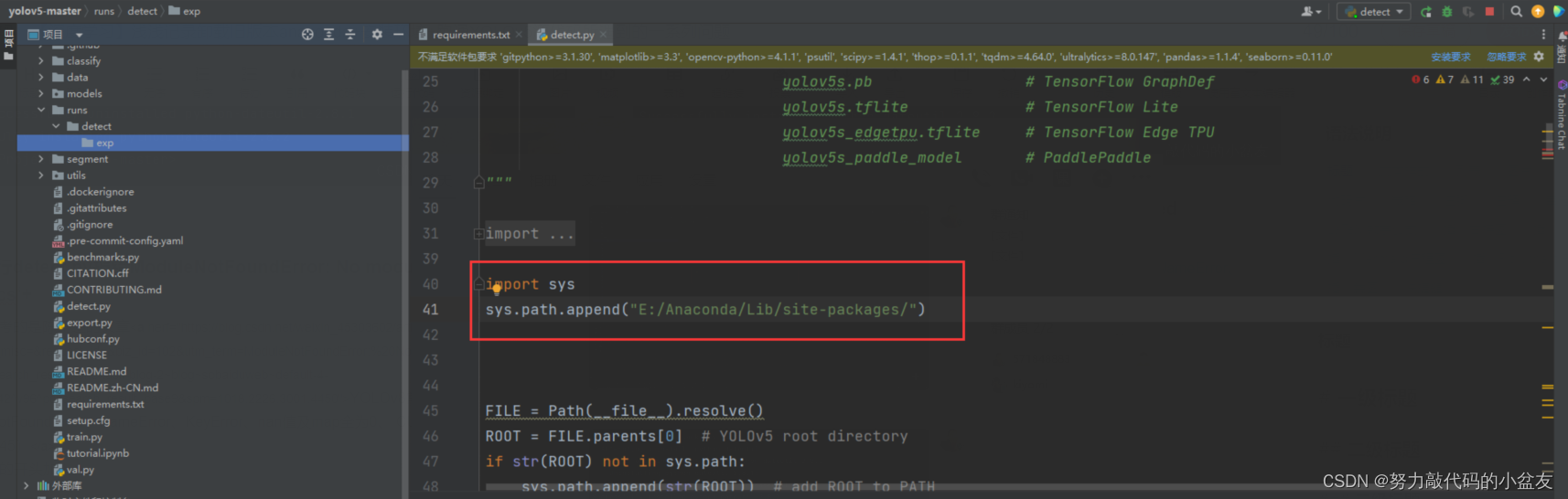Open the detect run configuration dropdown

(1373, 12)
